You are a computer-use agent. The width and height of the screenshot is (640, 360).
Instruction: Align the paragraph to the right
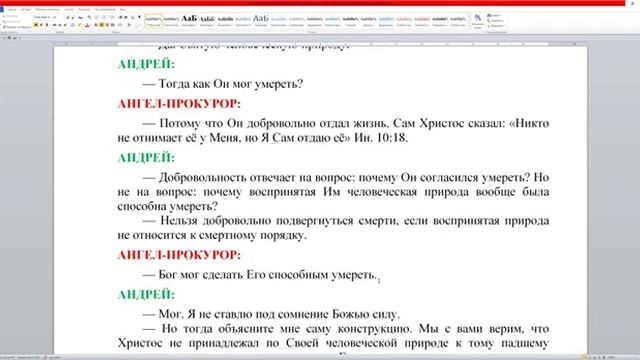pos(107,25)
